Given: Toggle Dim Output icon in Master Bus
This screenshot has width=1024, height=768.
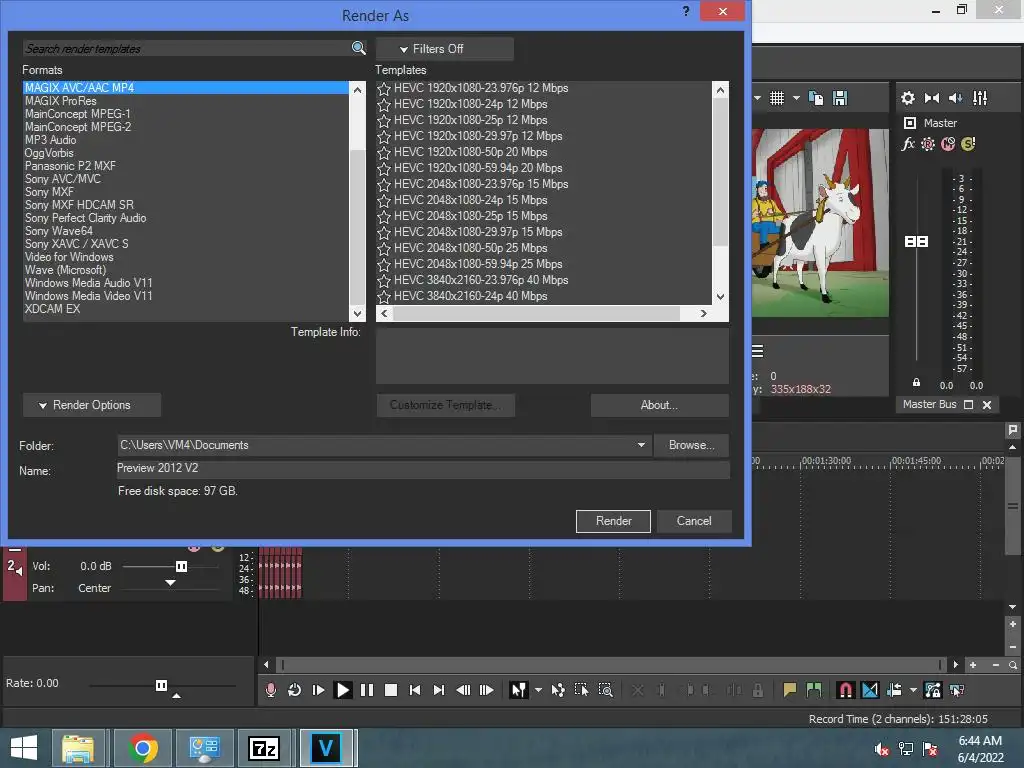Looking at the screenshot, I should pyautogui.click(x=955, y=98).
